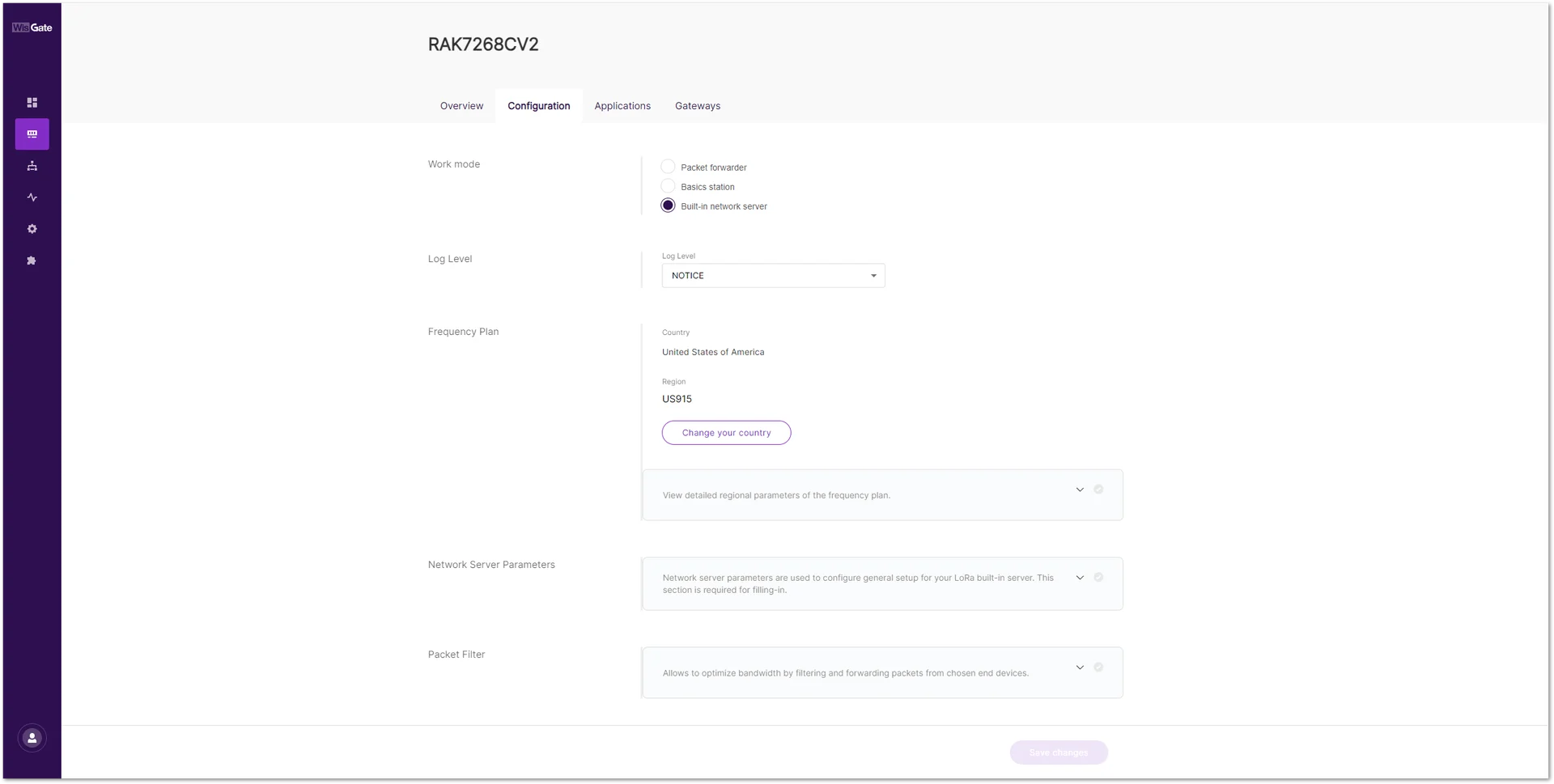Click the Network Server Parameters status check icon
Image resolution: width=1554 pixels, height=784 pixels.
point(1098,578)
